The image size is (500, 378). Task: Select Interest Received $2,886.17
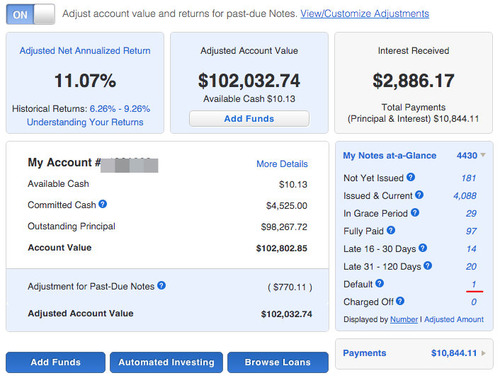click(x=413, y=81)
